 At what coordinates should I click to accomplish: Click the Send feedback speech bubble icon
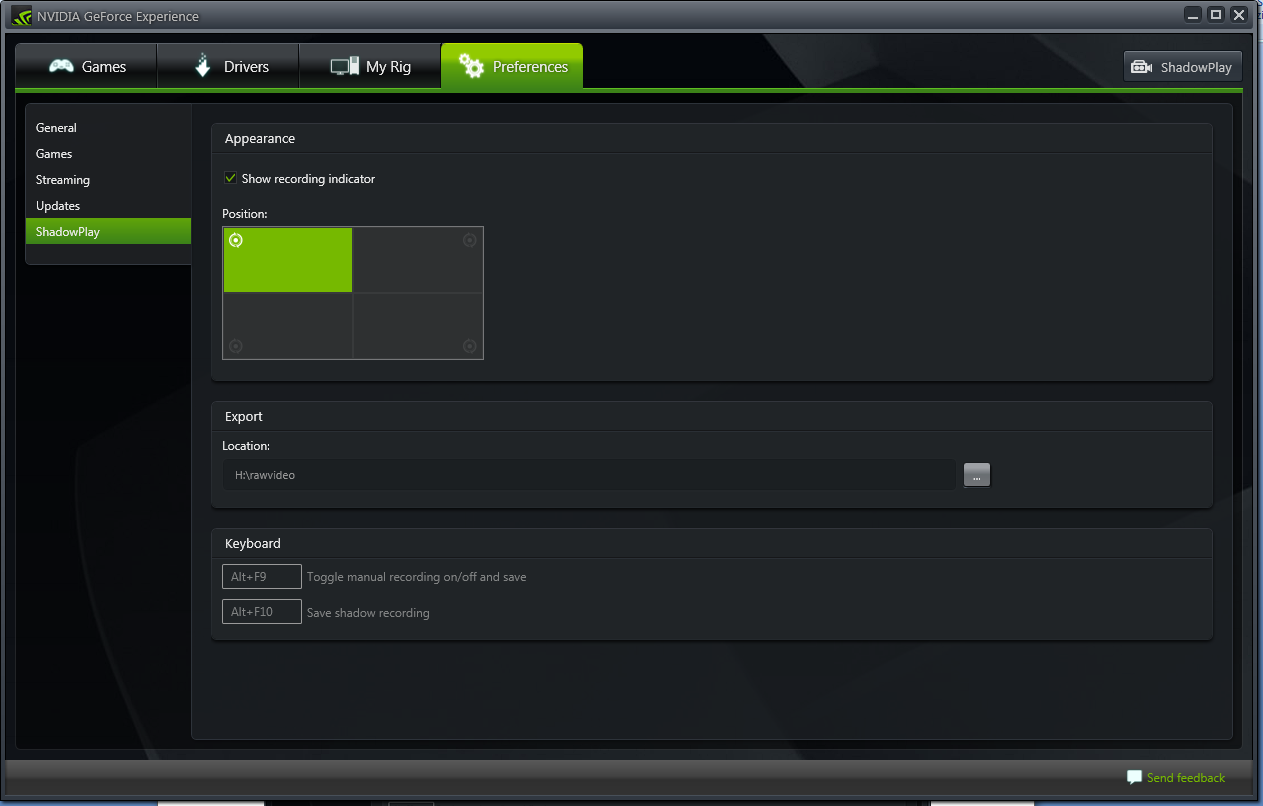[x=1134, y=777]
